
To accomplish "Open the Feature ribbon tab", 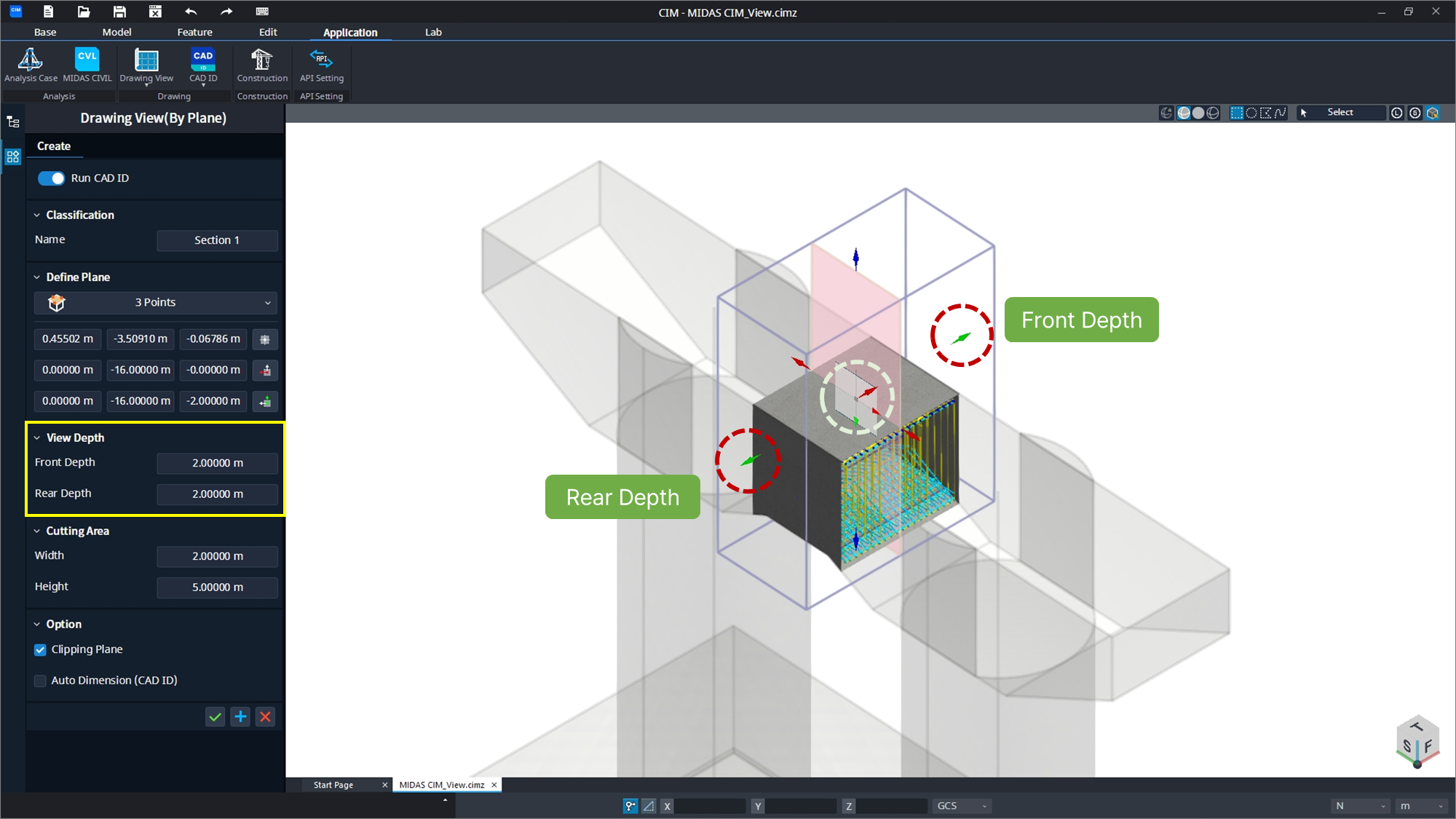I will point(194,32).
